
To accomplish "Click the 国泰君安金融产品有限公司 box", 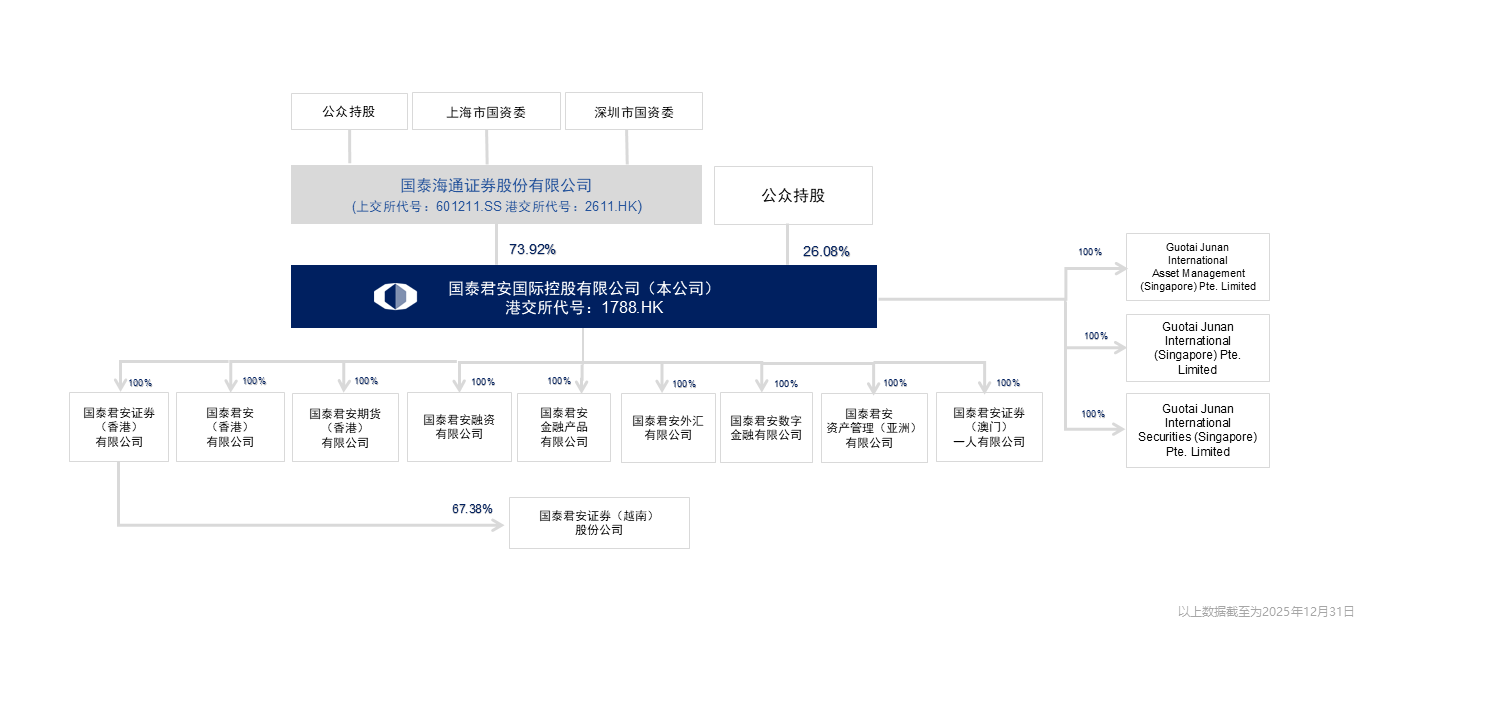I will tap(564, 427).
